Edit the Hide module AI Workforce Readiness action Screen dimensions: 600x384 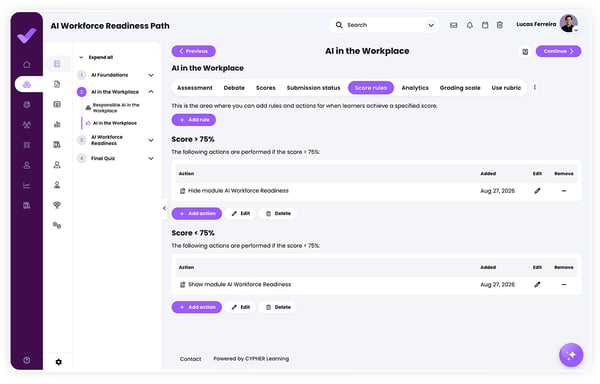click(x=537, y=191)
